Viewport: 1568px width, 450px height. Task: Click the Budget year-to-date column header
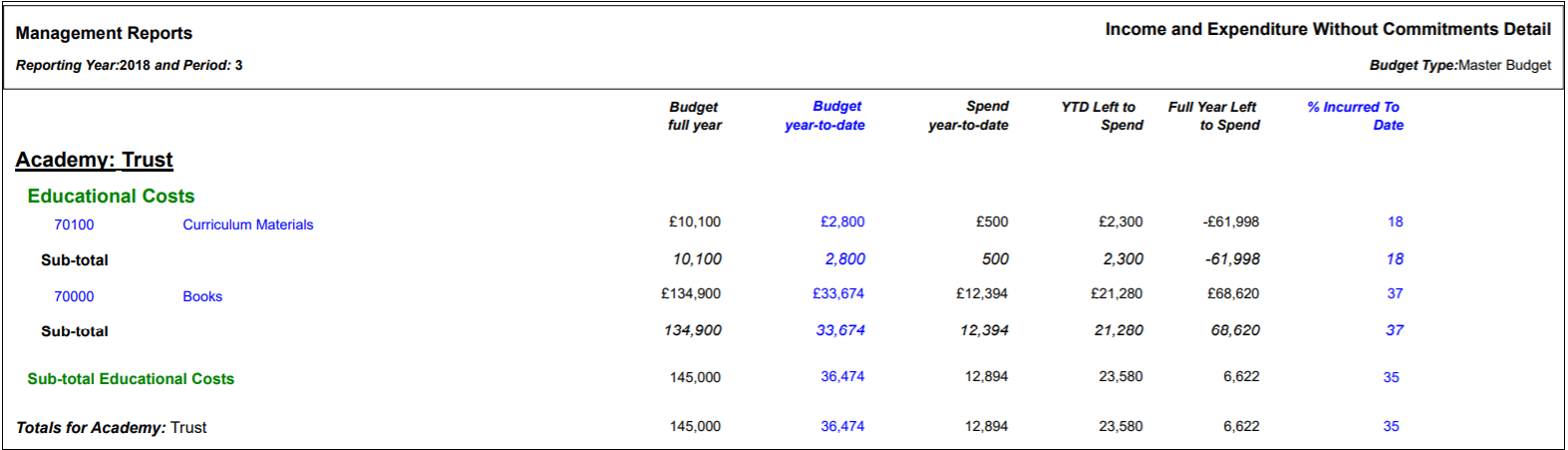(x=824, y=116)
